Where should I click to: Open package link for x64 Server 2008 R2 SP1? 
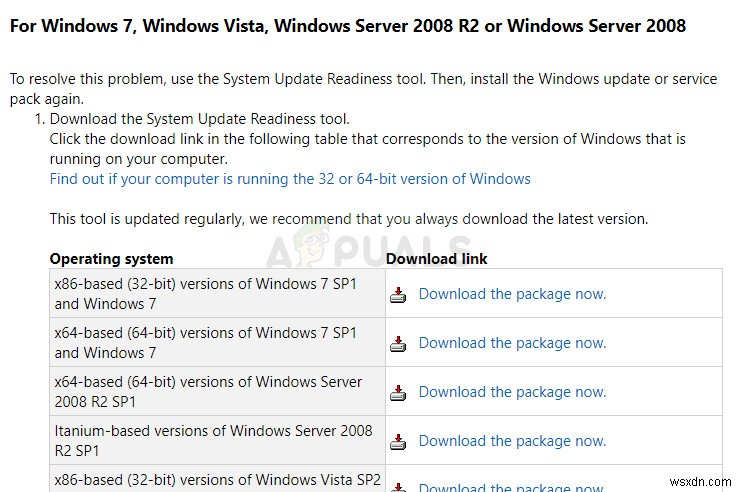(512, 392)
